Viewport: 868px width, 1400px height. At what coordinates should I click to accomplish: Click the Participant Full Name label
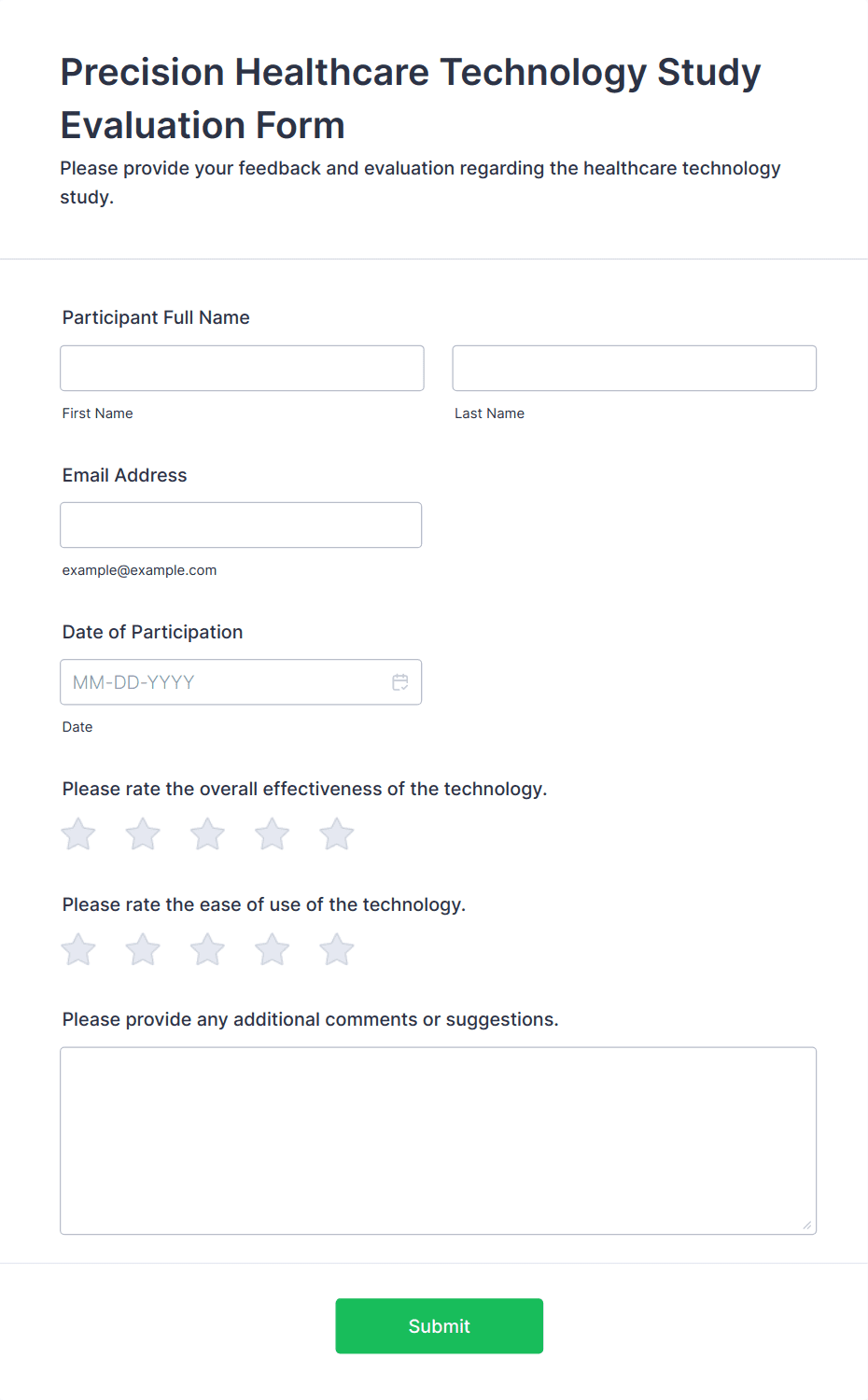(x=156, y=317)
